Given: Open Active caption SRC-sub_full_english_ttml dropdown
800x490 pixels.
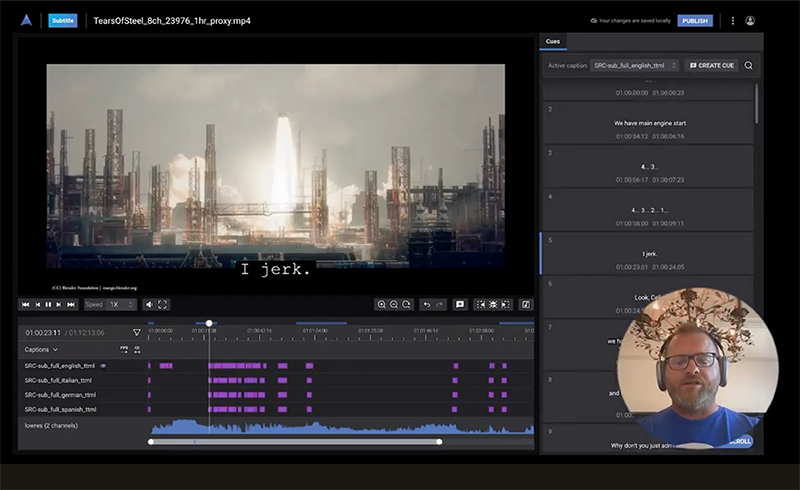Looking at the screenshot, I should [634, 65].
